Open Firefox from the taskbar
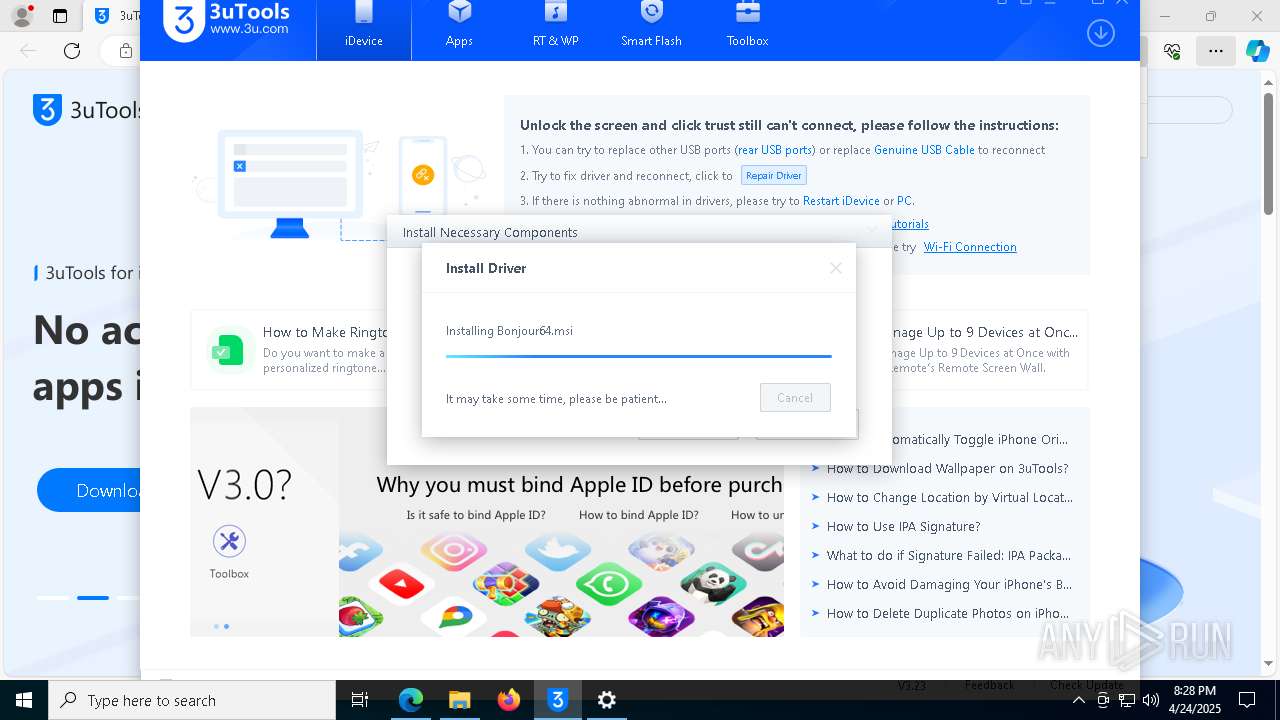This screenshot has width=1280, height=720. pos(508,700)
